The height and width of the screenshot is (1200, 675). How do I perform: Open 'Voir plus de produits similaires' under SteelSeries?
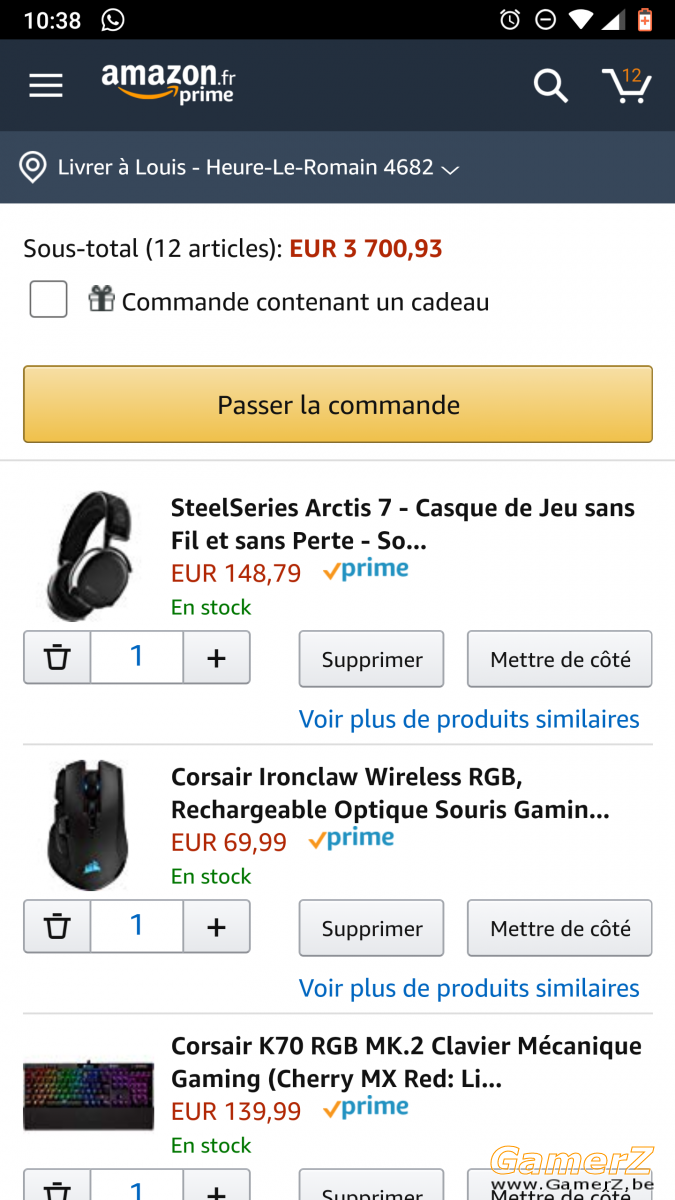pos(469,719)
